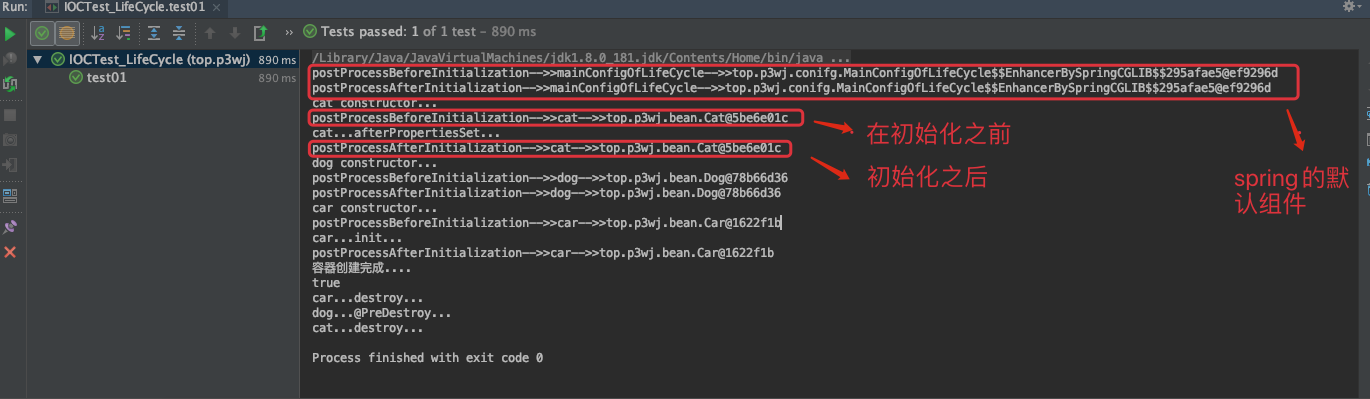Viewport: 1370px width, 399px height.
Task: Select test01 in the test tree
Action: (x=106, y=78)
